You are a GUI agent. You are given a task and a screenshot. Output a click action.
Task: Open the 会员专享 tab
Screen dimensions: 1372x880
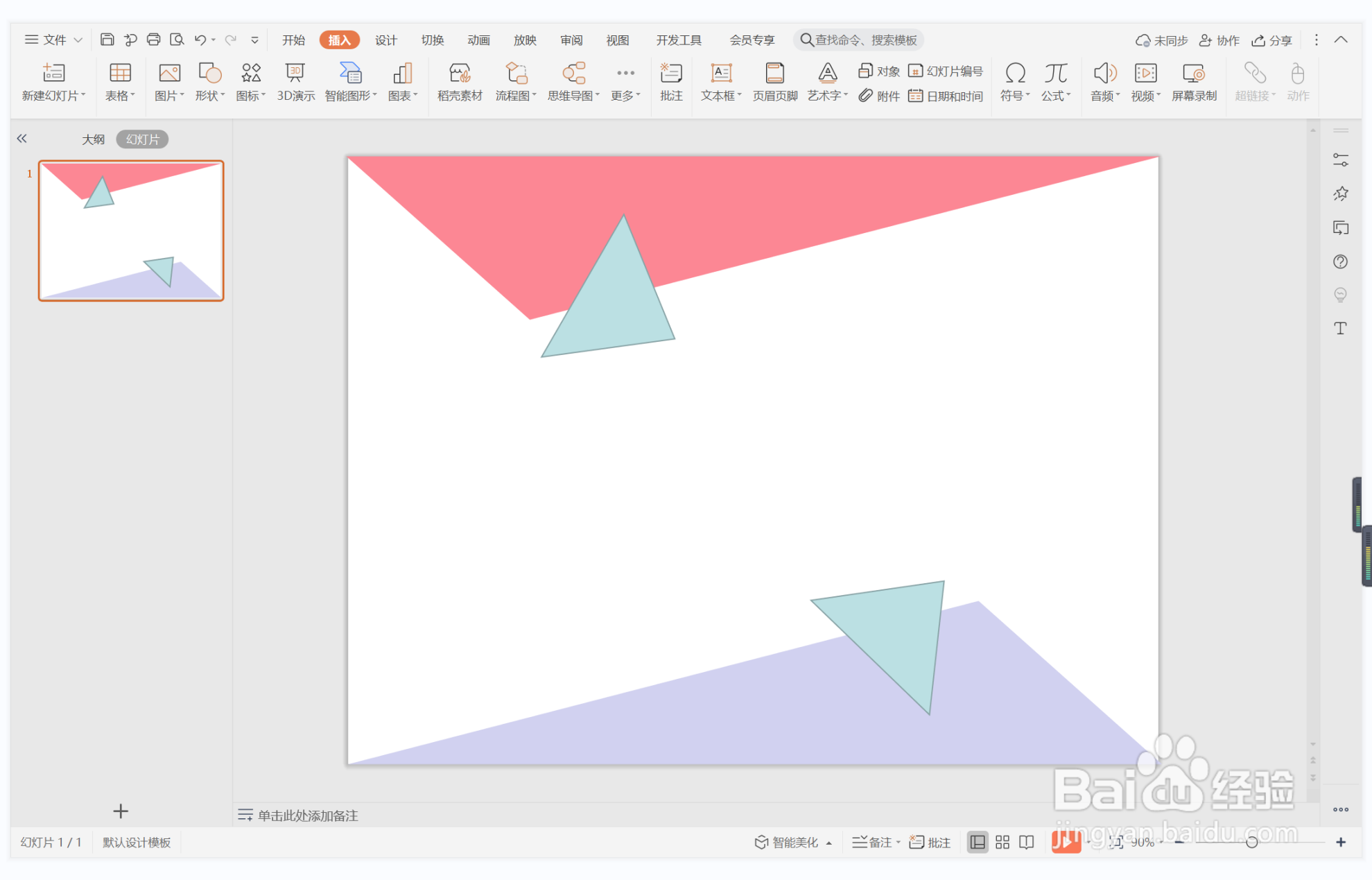coord(752,40)
